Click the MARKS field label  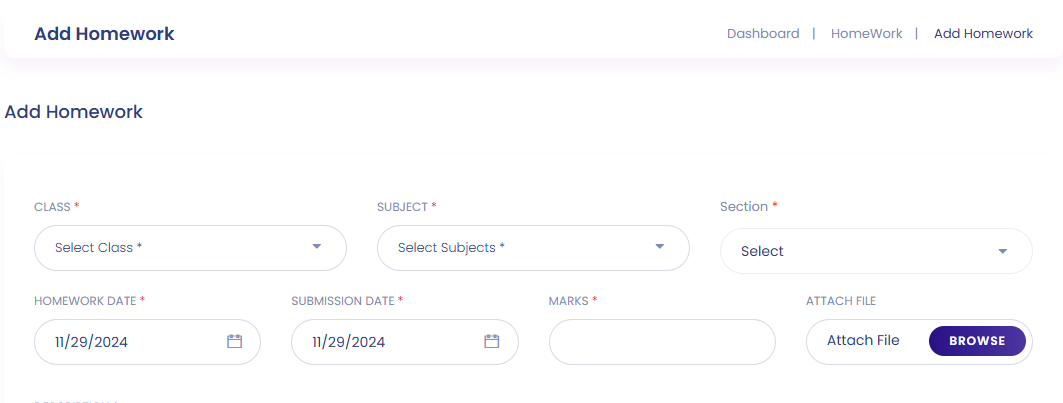tap(568, 300)
